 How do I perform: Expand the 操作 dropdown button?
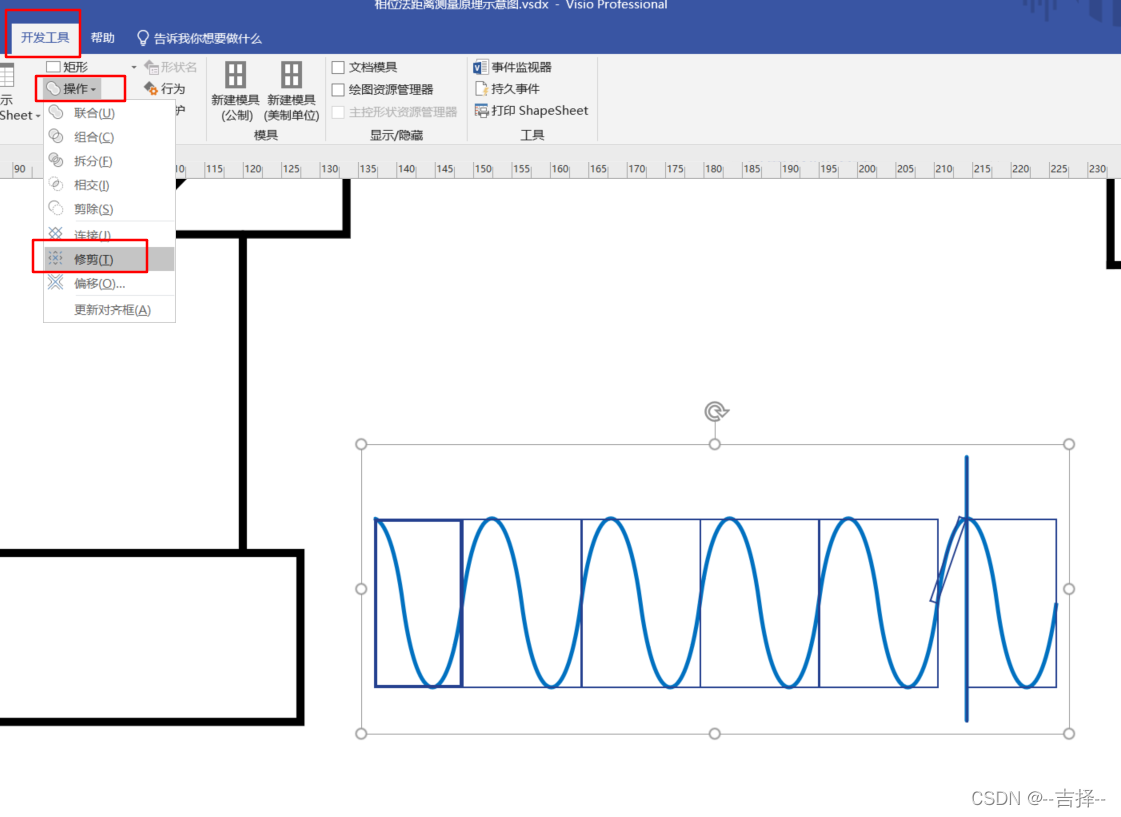click(x=71, y=89)
